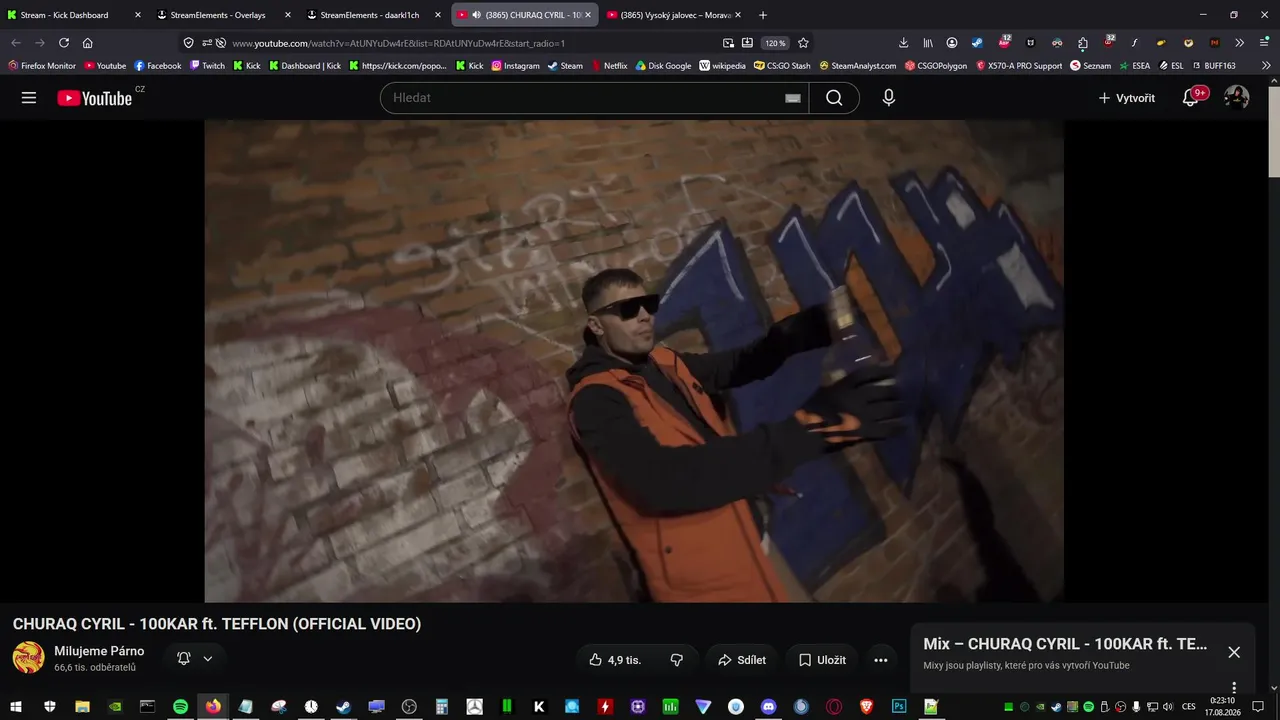This screenshot has height=720, width=1280.
Task: Close the Mix playlist panel
Action: click(x=1234, y=652)
